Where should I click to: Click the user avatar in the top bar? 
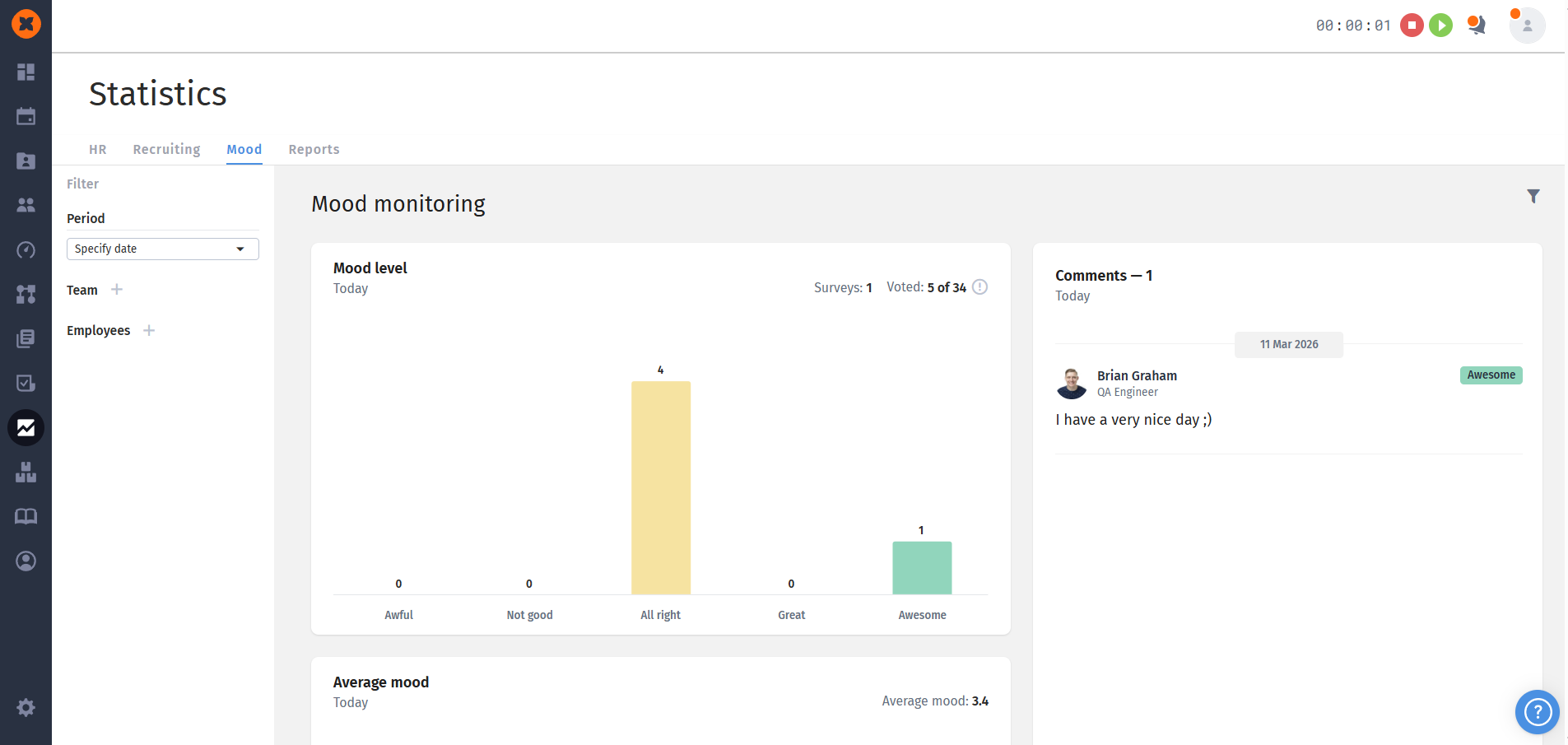click(x=1527, y=26)
